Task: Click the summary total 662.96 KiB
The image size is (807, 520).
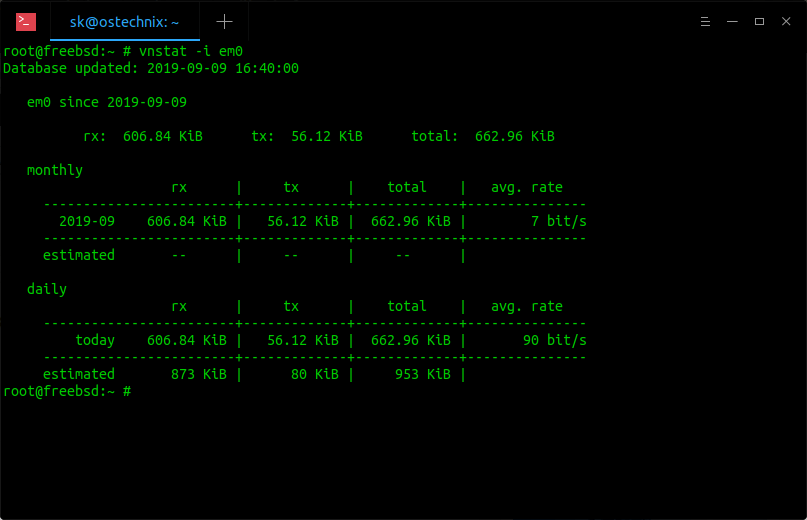Action: pos(515,136)
